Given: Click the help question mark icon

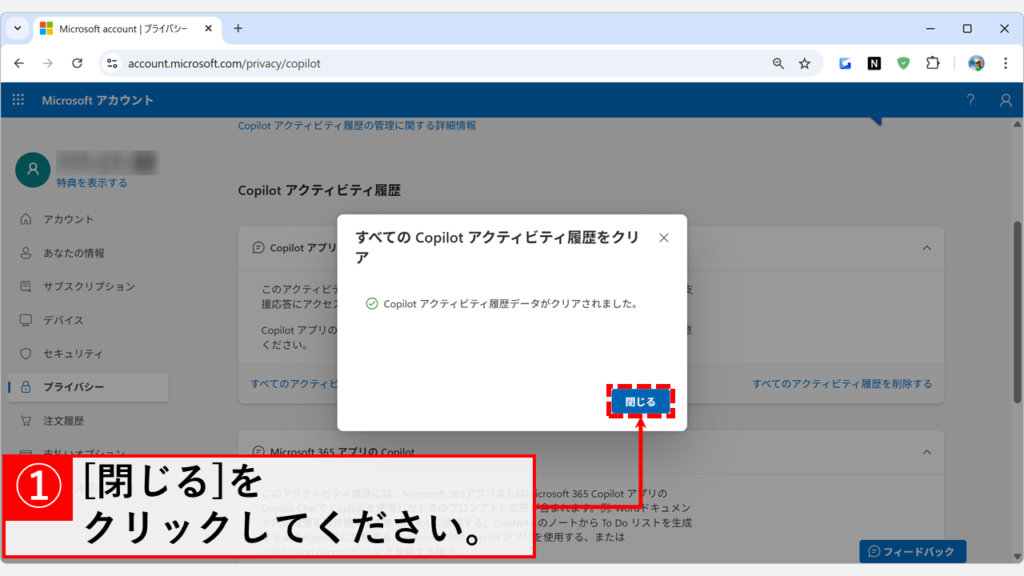Looking at the screenshot, I should point(970,100).
